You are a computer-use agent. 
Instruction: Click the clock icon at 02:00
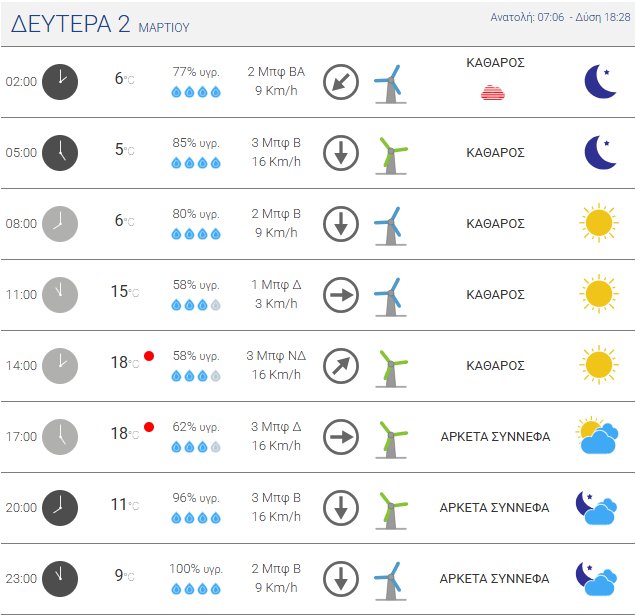60,81
